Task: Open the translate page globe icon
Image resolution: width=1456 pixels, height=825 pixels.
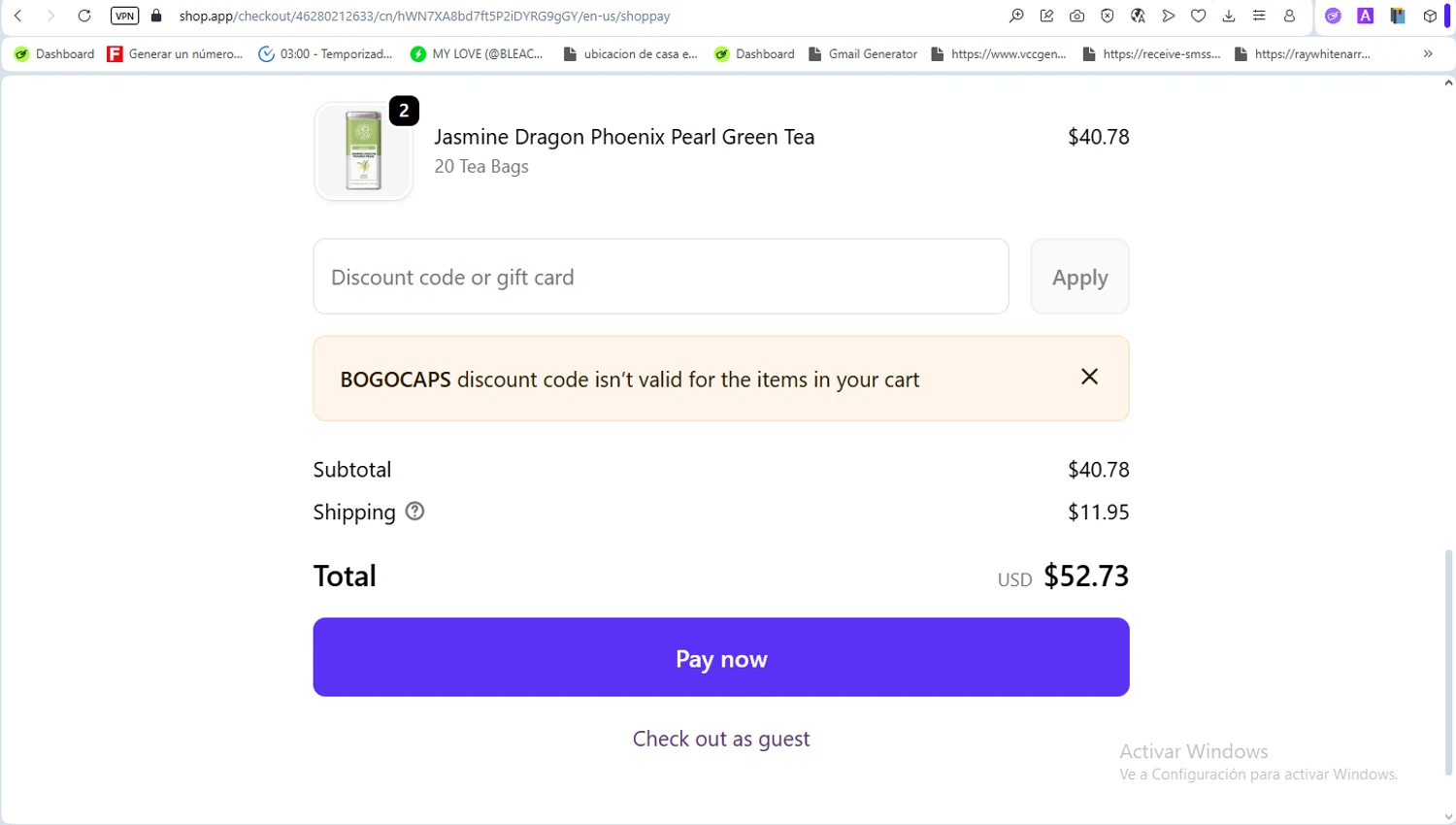Action: coord(1138,16)
